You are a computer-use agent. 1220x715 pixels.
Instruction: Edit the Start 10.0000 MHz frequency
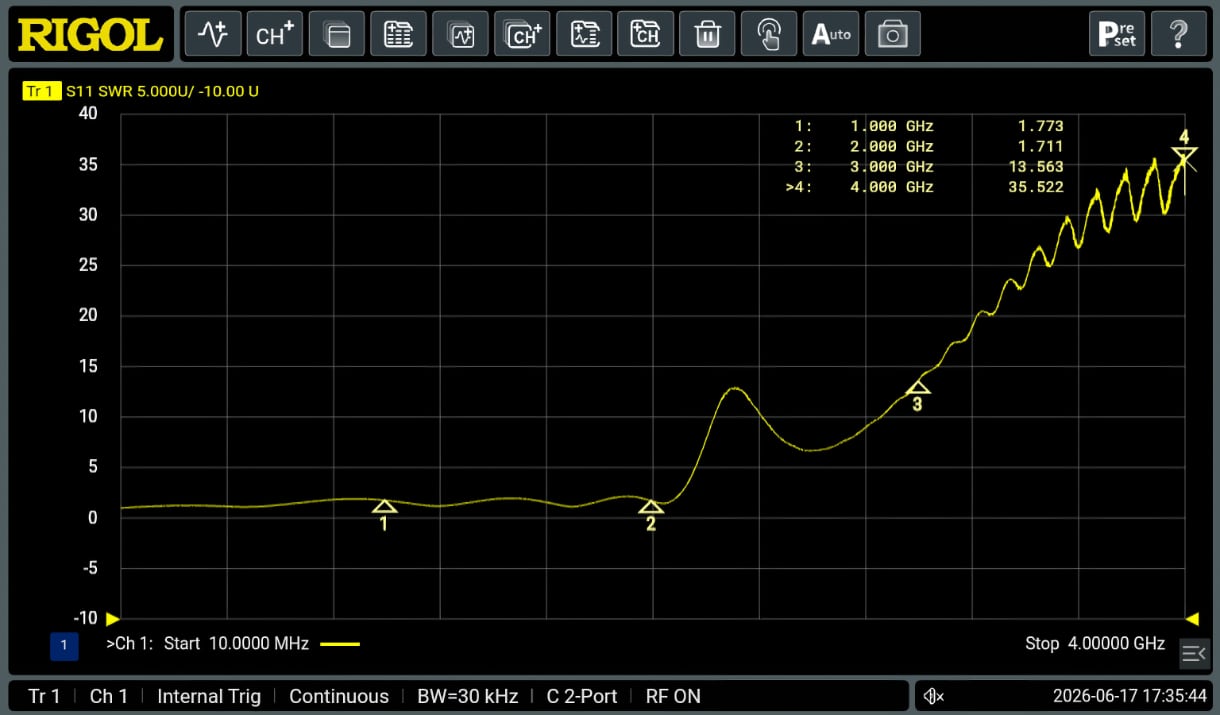tap(236, 643)
